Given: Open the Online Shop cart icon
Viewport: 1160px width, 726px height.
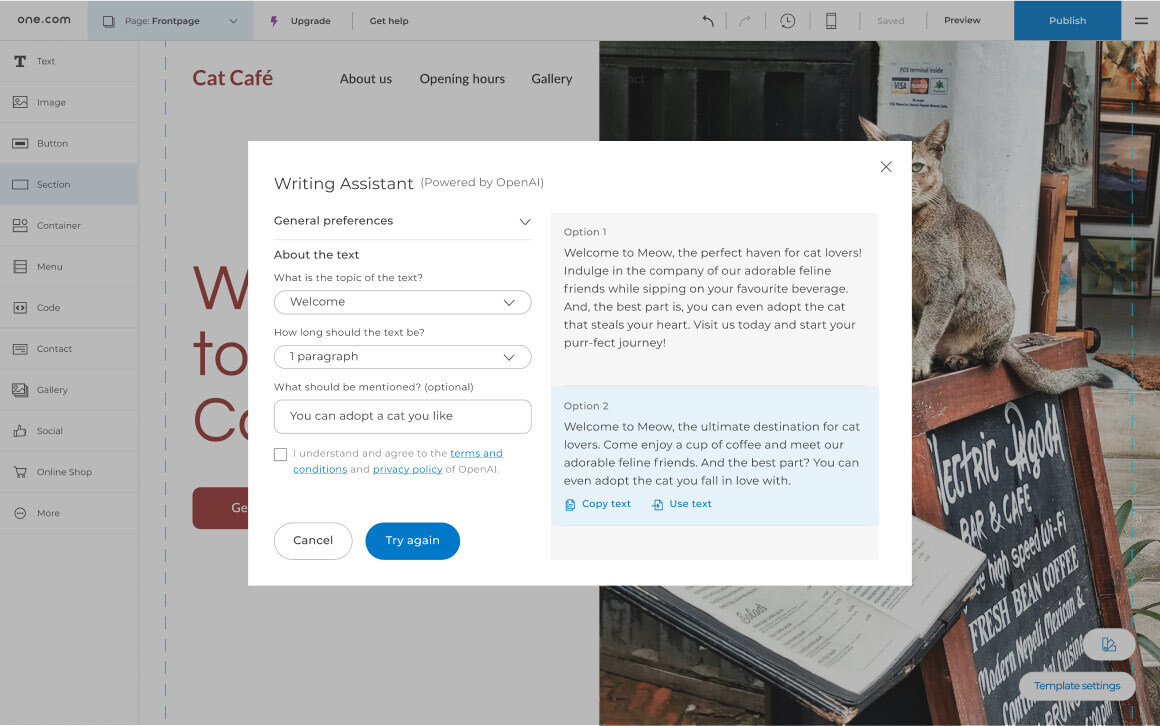Looking at the screenshot, I should coord(20,472).
